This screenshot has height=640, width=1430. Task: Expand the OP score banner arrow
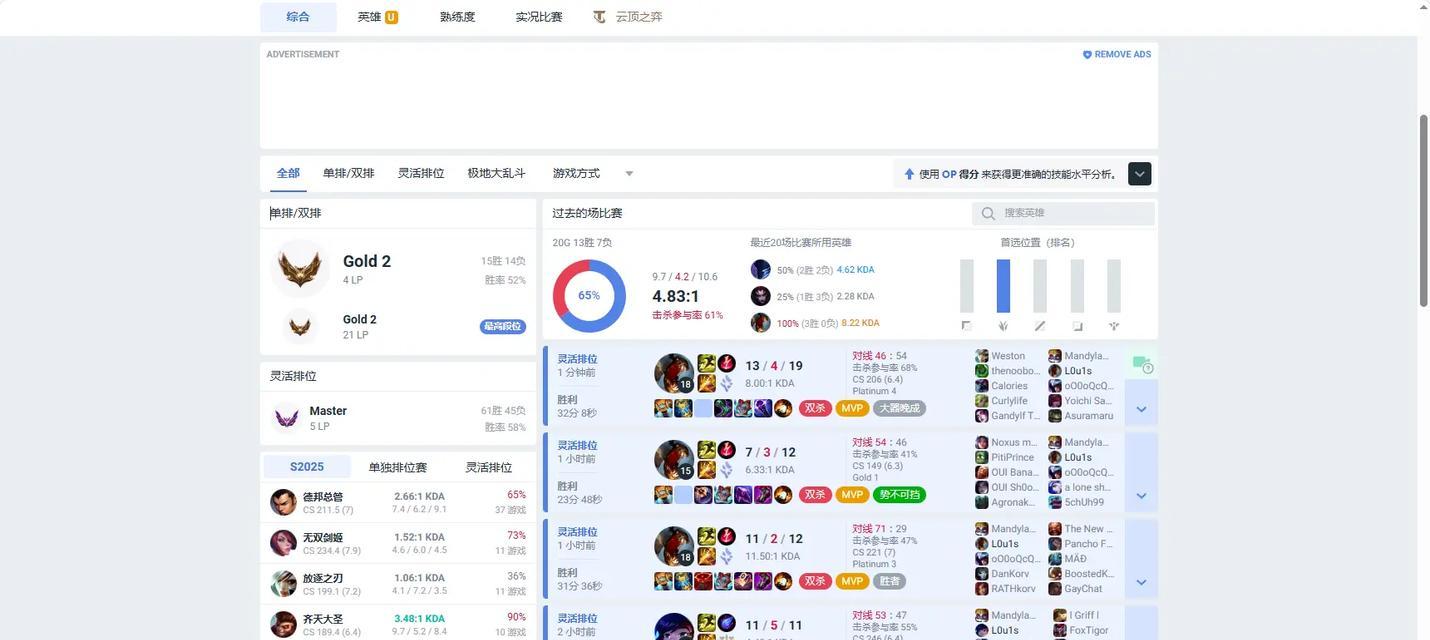[1139, 174]
